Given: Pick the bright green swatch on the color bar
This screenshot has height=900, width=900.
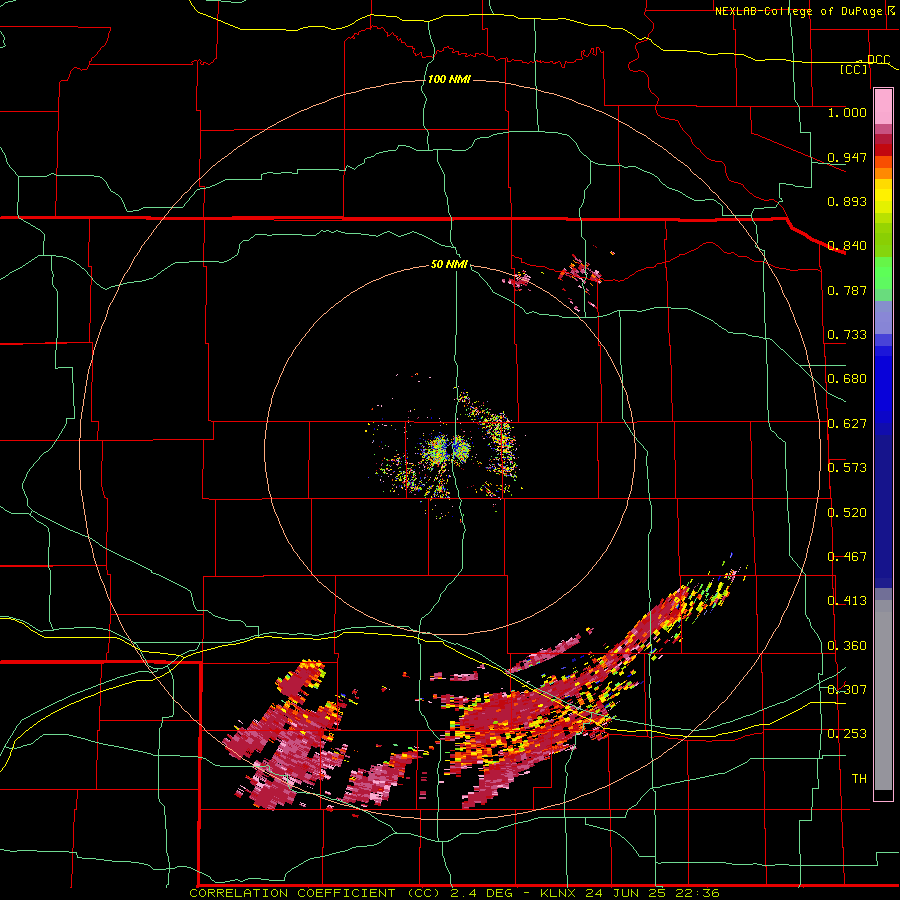Looking at the screenshot, I should coord(883,273).
